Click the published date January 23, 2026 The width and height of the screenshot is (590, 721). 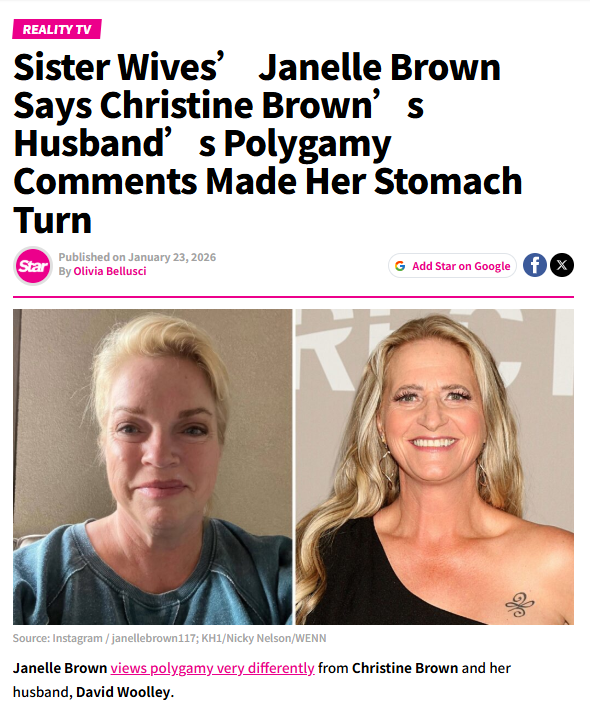[x=172, y=257]
